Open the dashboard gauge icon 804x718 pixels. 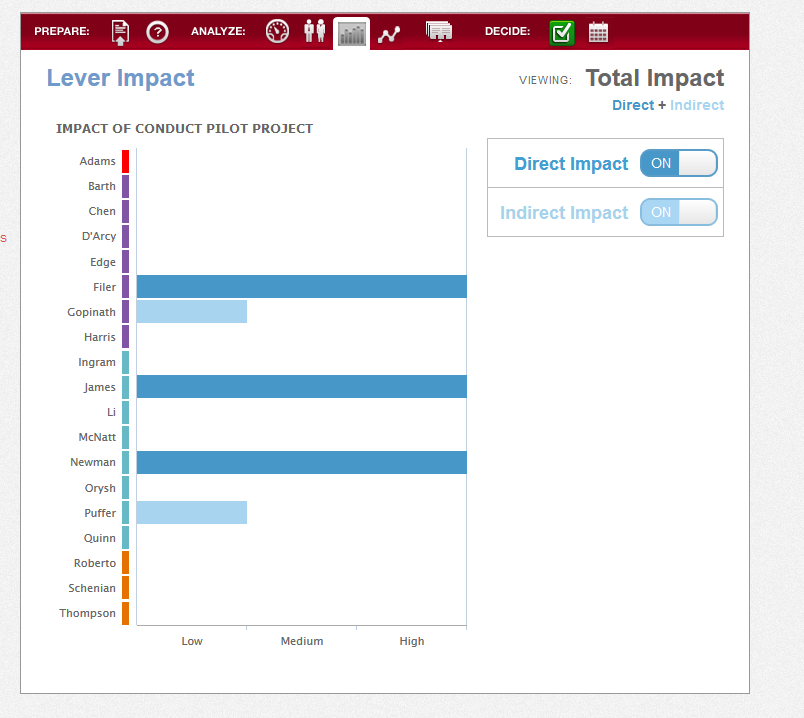(277, 31)
